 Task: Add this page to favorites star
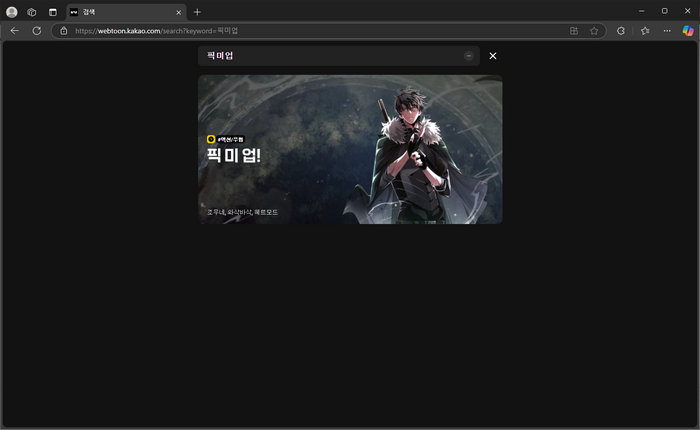click(x=594, y=31)
